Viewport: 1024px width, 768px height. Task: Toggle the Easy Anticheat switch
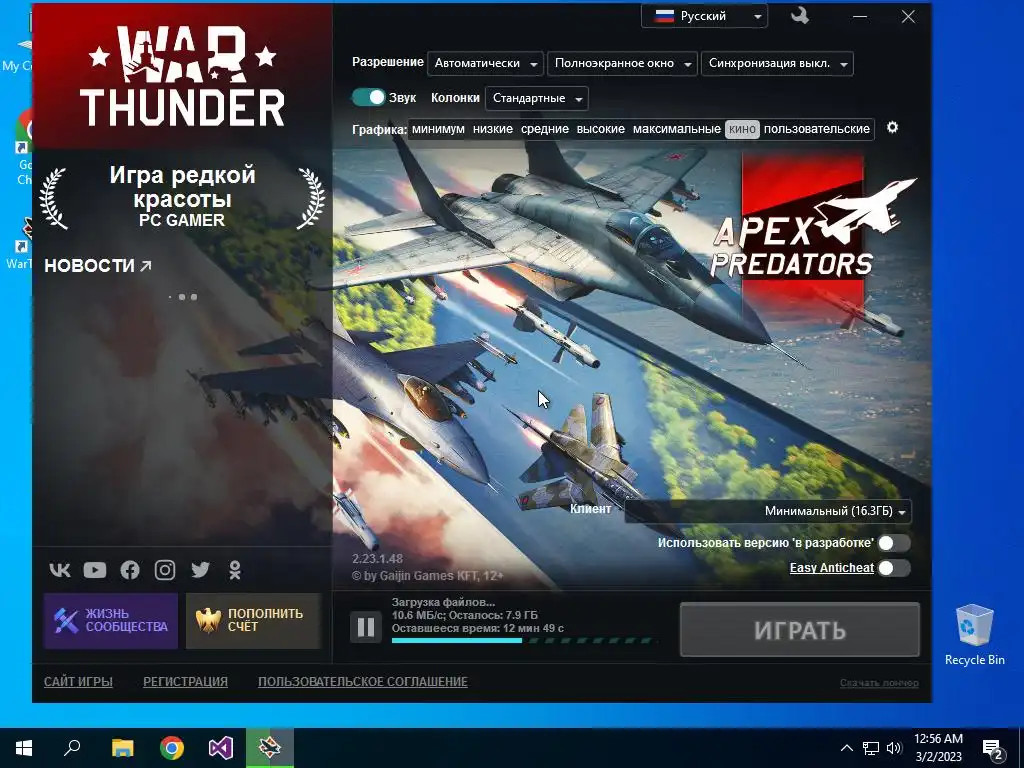(x=893, y=568)
